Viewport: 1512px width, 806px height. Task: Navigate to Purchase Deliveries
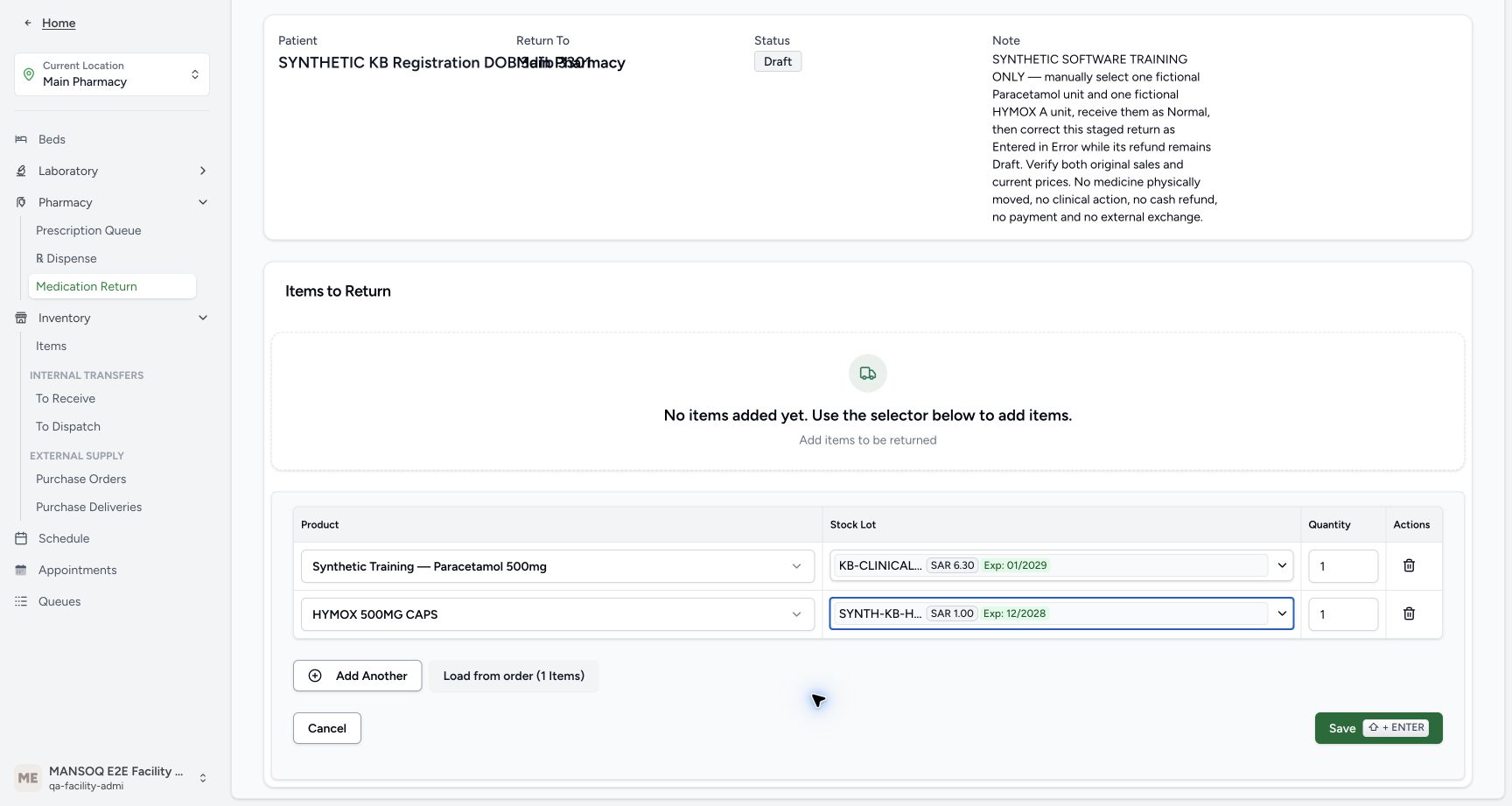tap(88, 507)
